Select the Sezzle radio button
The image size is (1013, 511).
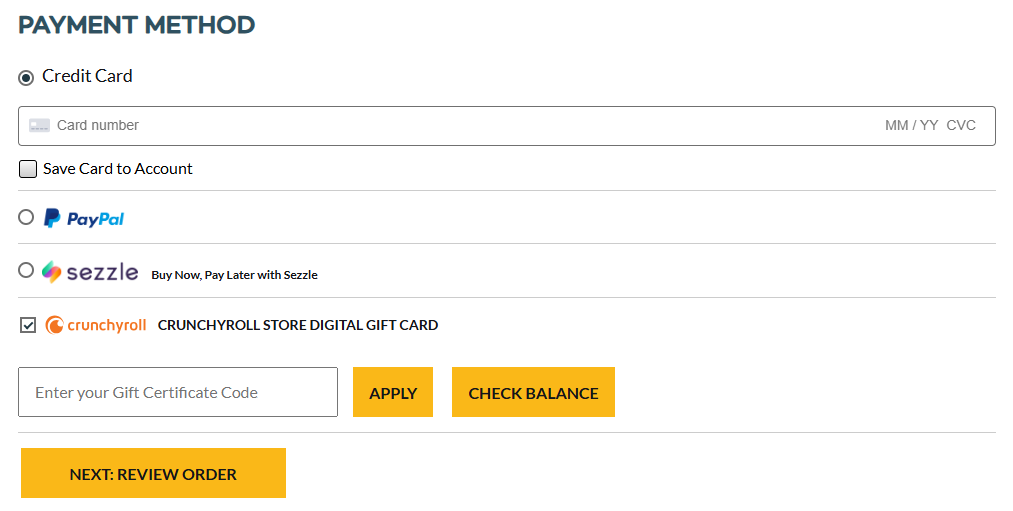click(26, 270)
